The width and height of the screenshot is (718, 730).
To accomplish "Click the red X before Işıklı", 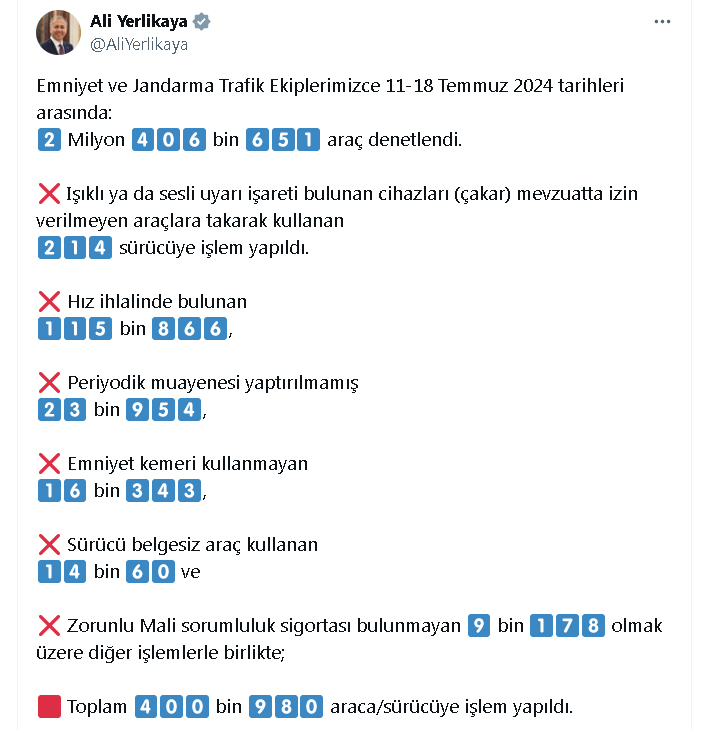I will (49, 194).
